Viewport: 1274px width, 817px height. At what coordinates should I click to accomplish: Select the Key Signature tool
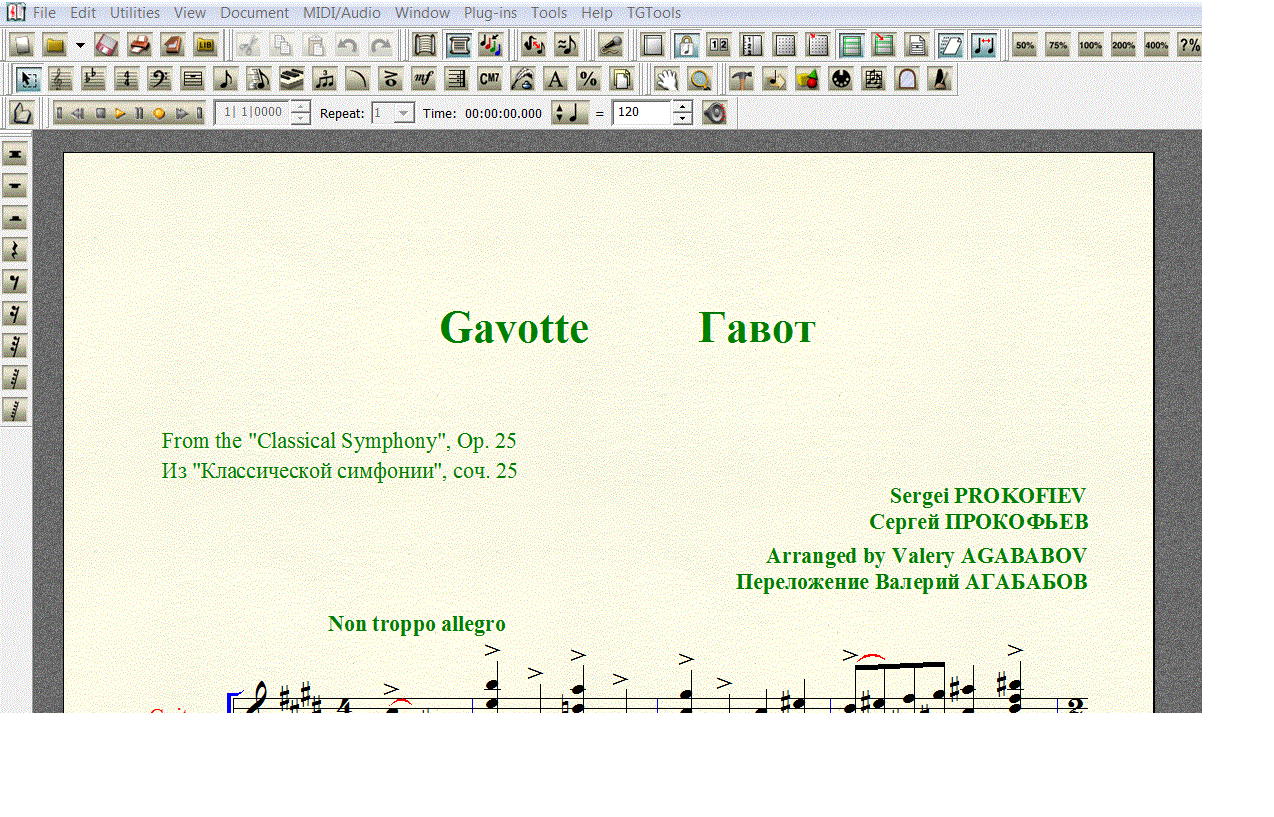click(93, 79)
